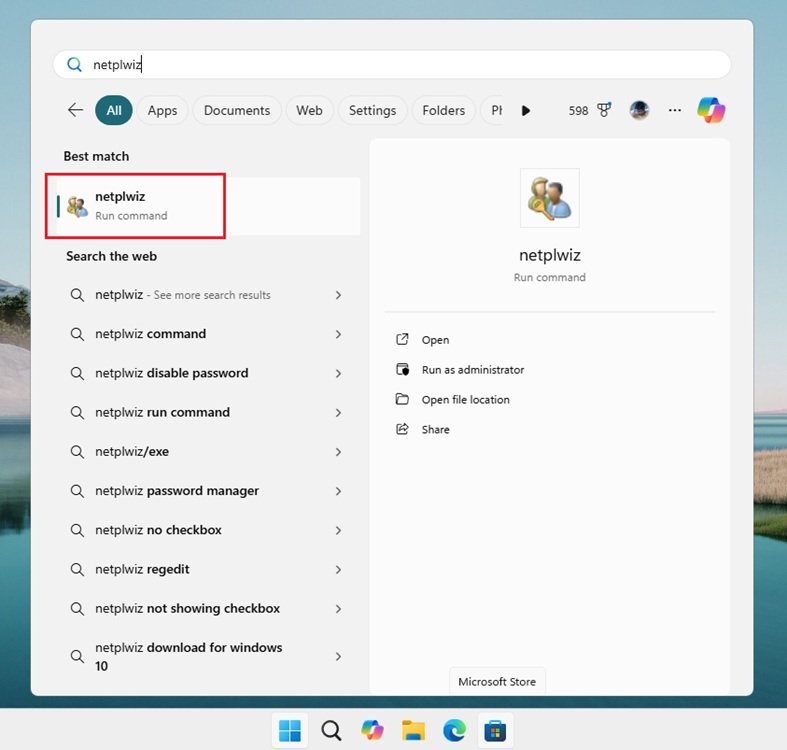The width and height of the screenshot is (787, 750).
Task: Switch to the Settings filter tab
Action: coord(372,110)
